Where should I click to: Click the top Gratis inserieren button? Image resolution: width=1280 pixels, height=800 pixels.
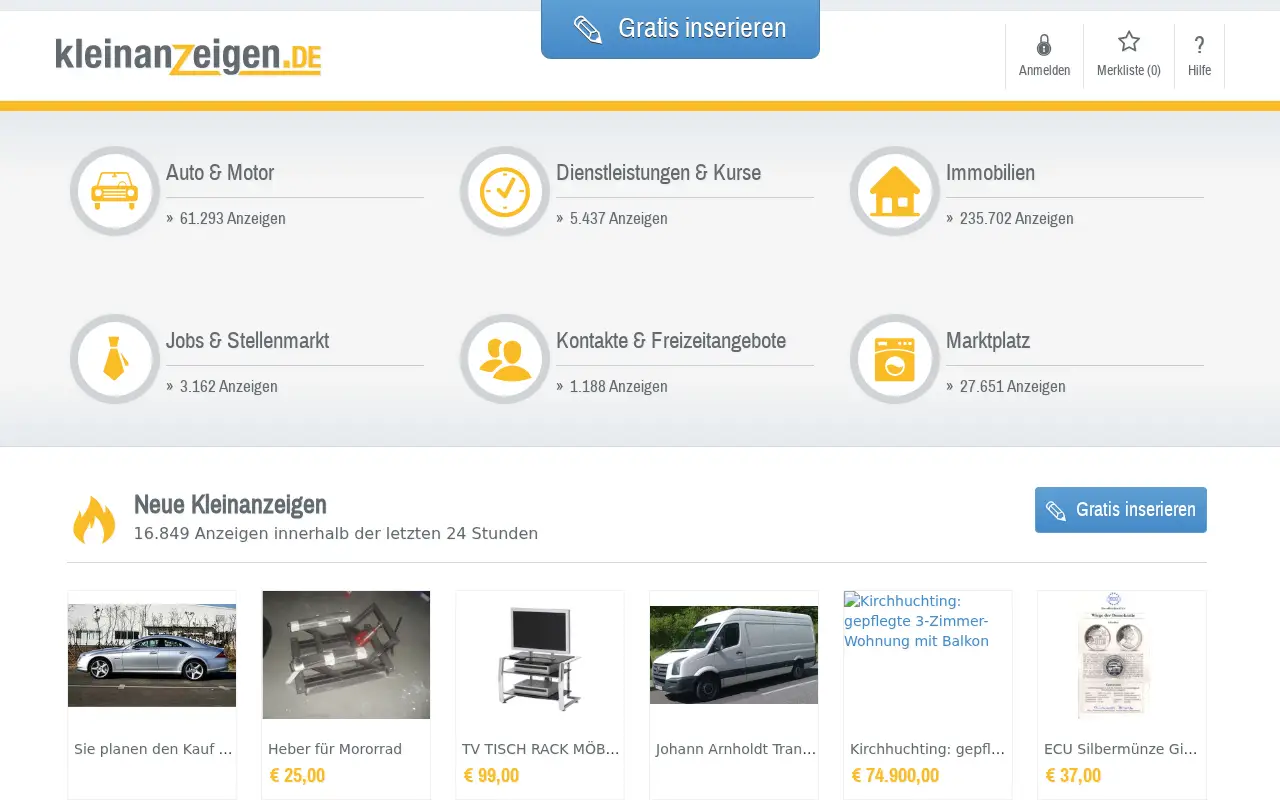[x=680, y=29]
